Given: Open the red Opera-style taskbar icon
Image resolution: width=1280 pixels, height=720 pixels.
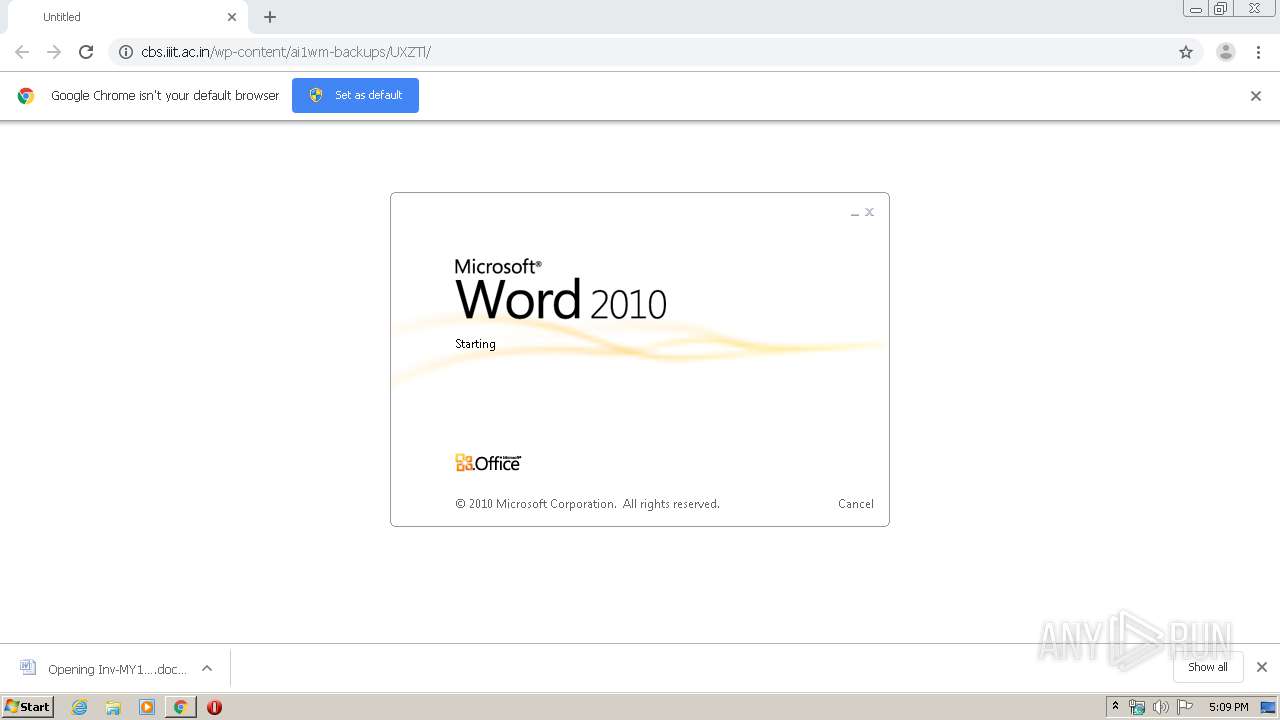Looking at the screenshot, I should click(214, 707).
